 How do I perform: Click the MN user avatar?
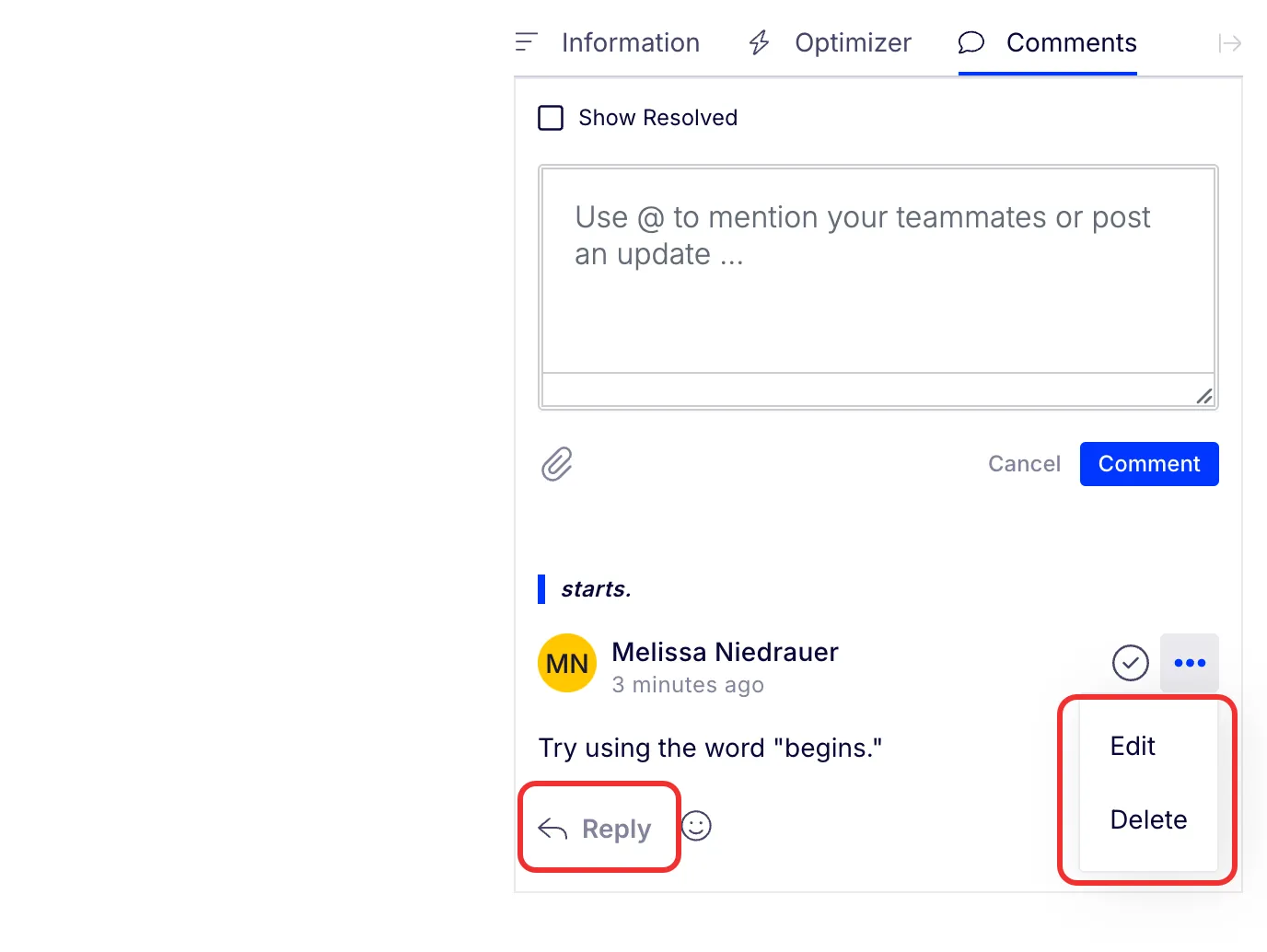567,663
